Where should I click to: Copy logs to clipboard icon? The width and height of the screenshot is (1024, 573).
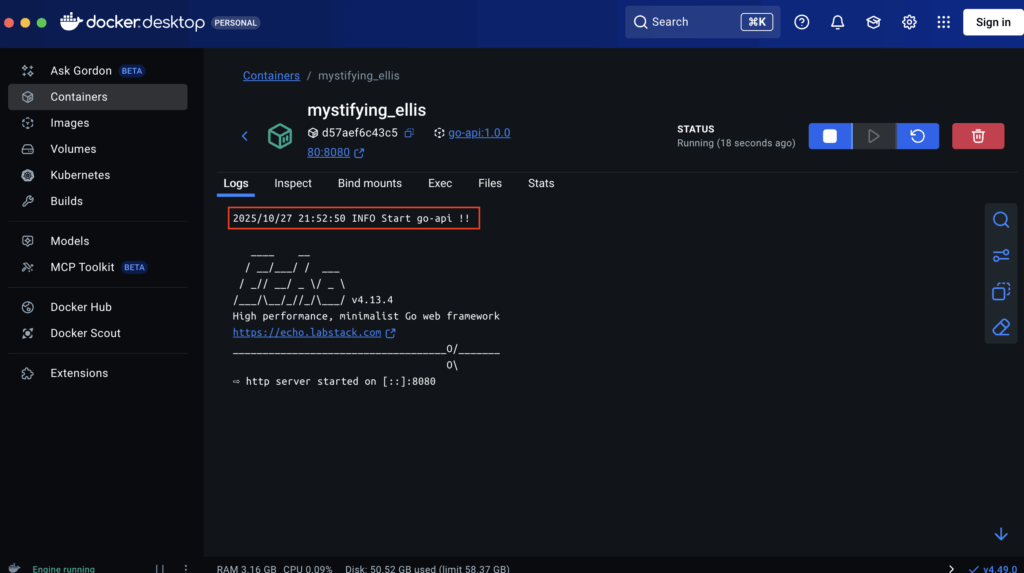1000,292
